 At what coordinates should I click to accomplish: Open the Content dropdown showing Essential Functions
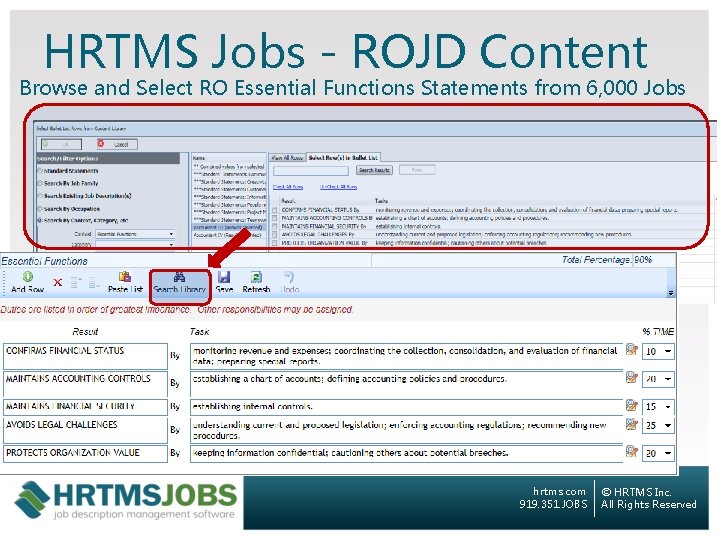135,234
